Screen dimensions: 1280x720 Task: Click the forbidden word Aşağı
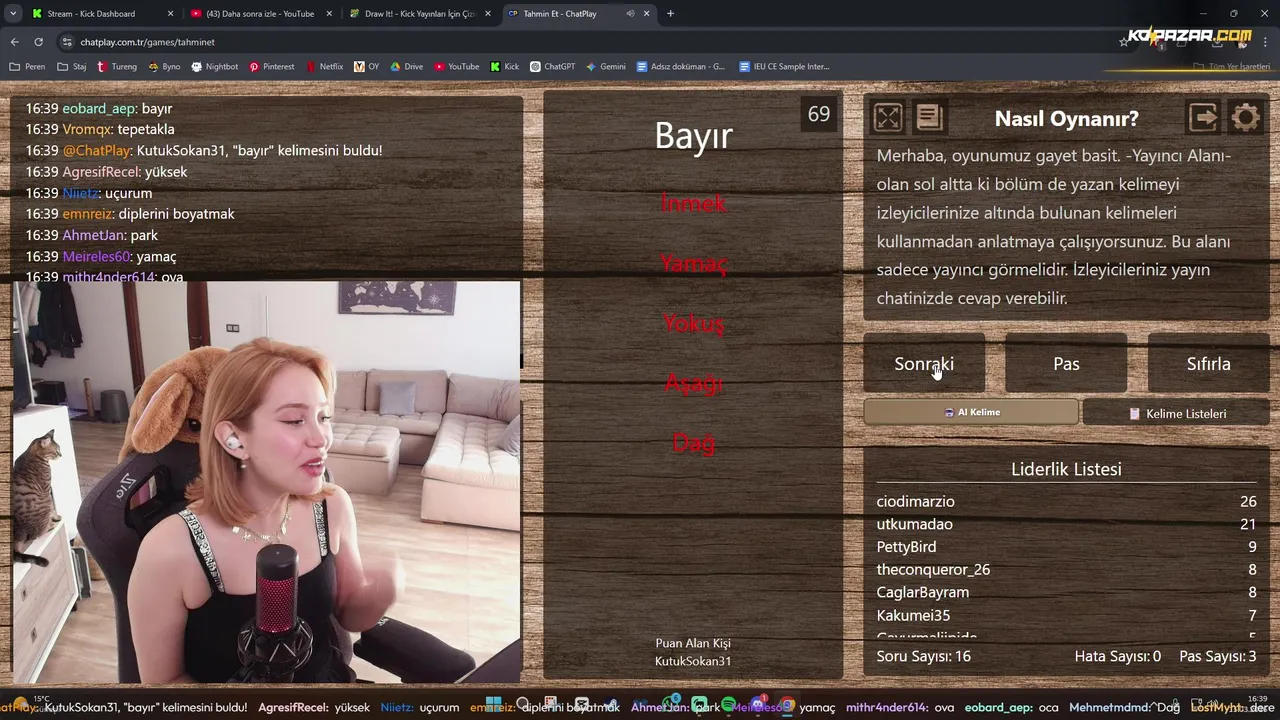pos(693,384)
